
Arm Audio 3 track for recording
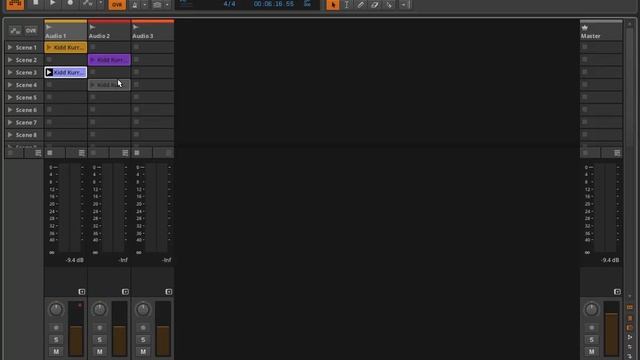coord(143,328)
